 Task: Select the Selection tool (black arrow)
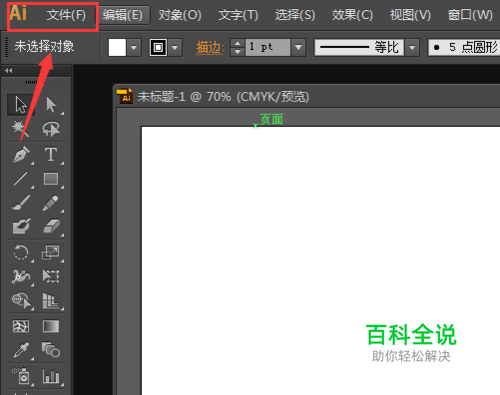(21, 105)
